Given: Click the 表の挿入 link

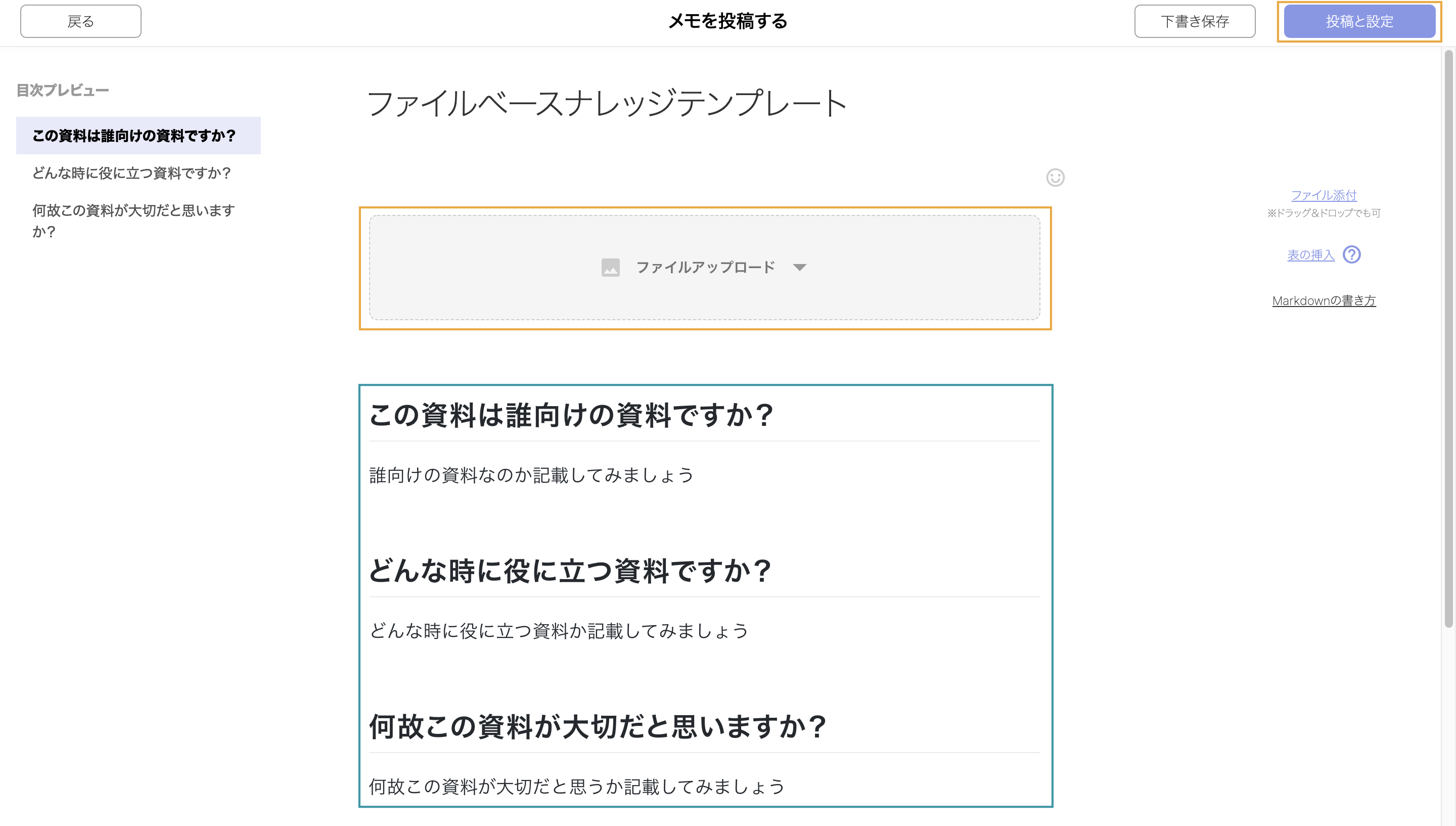Looking at the screenshot, I should (1310, 255).
